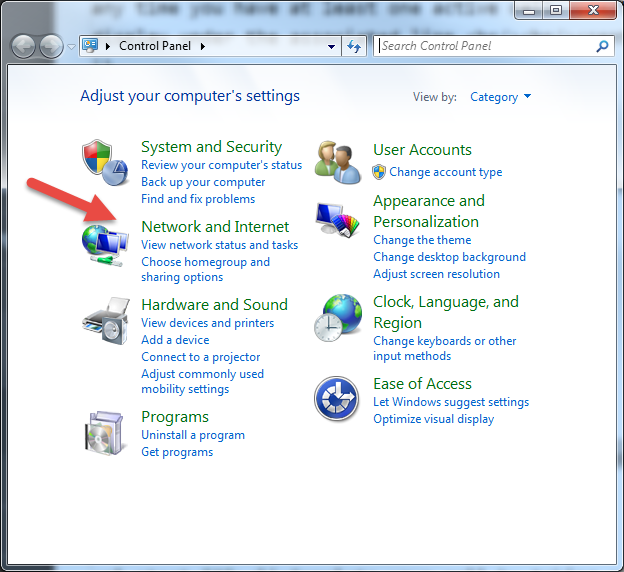Close the Control Panel window
Viewport: 624px width, 572px height.
(593, 10)
